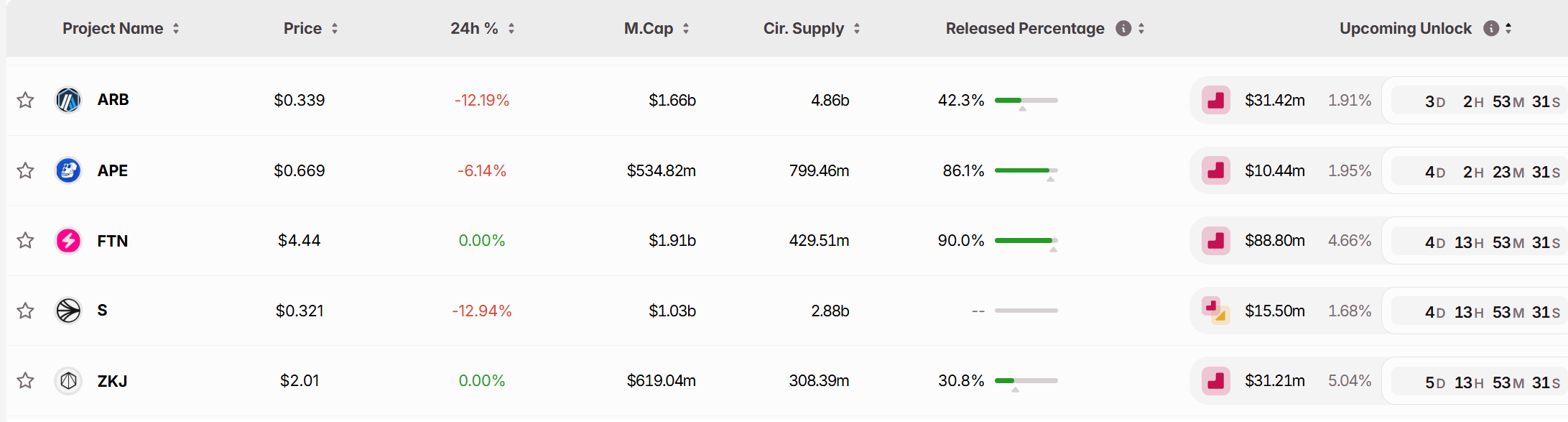Sort by M.Cap column arrows
Image resolution: width=1568 pixels, height=422 pixels.
coord(686,28)
